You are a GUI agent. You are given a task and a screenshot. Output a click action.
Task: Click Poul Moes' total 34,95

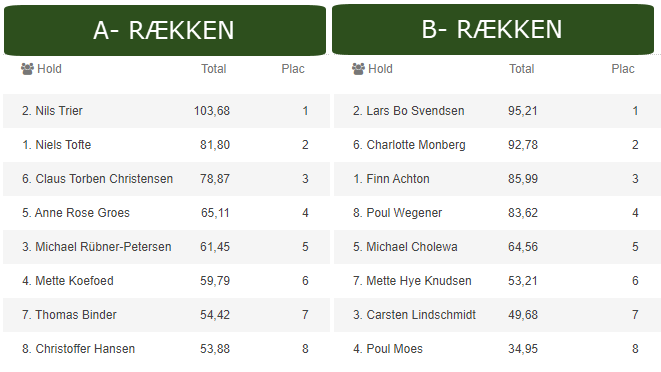click(523, 349)
